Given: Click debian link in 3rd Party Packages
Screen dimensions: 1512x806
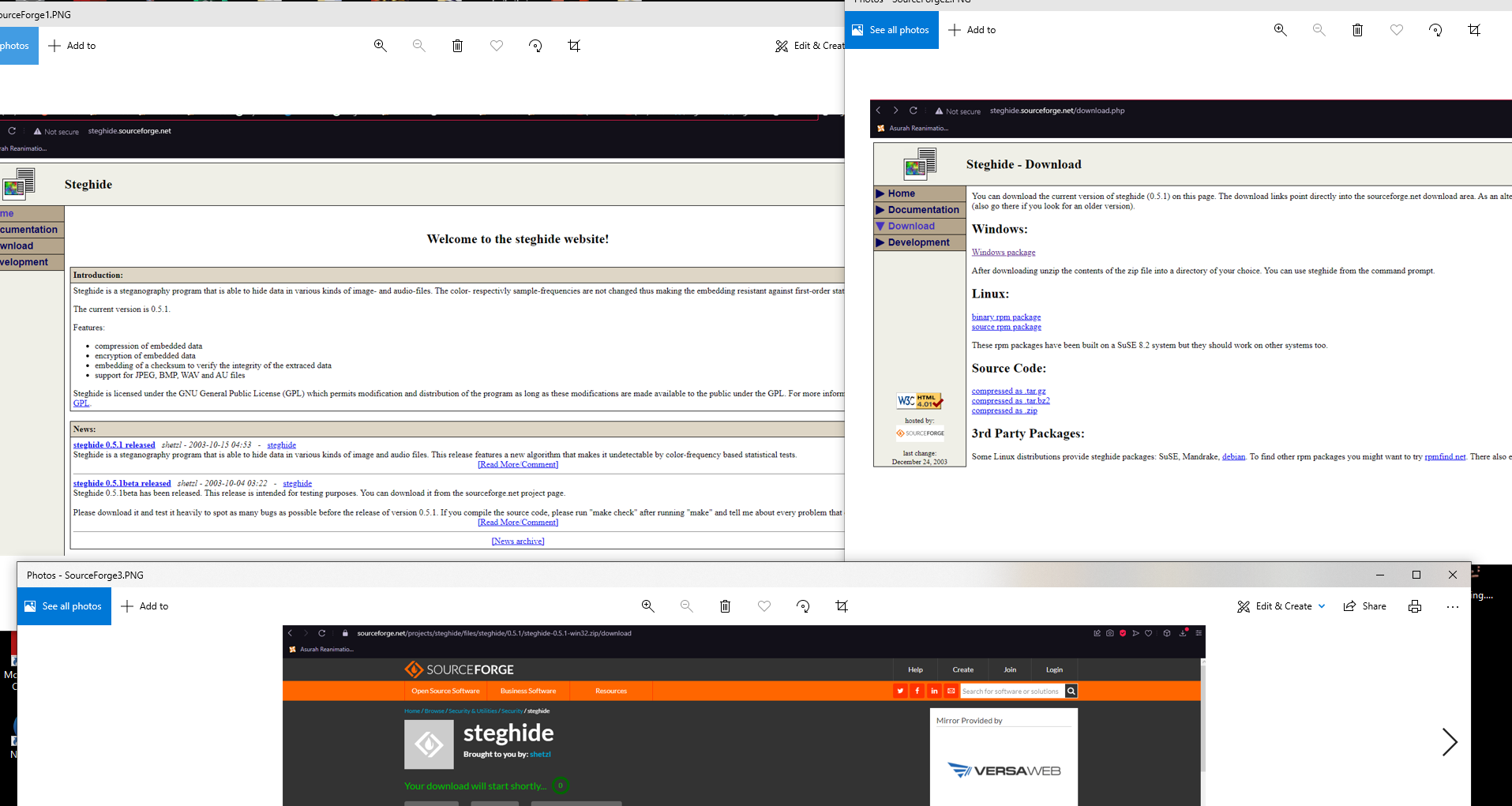Looking at the screenshot, I should (1233, 457).
